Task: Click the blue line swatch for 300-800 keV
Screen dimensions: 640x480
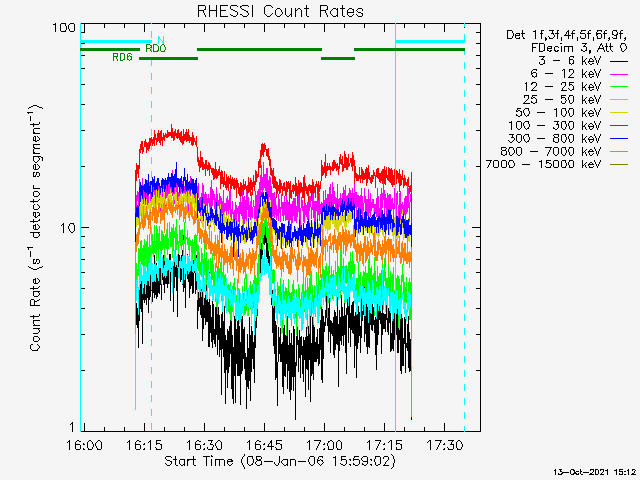Action: (x=619, y=139)
